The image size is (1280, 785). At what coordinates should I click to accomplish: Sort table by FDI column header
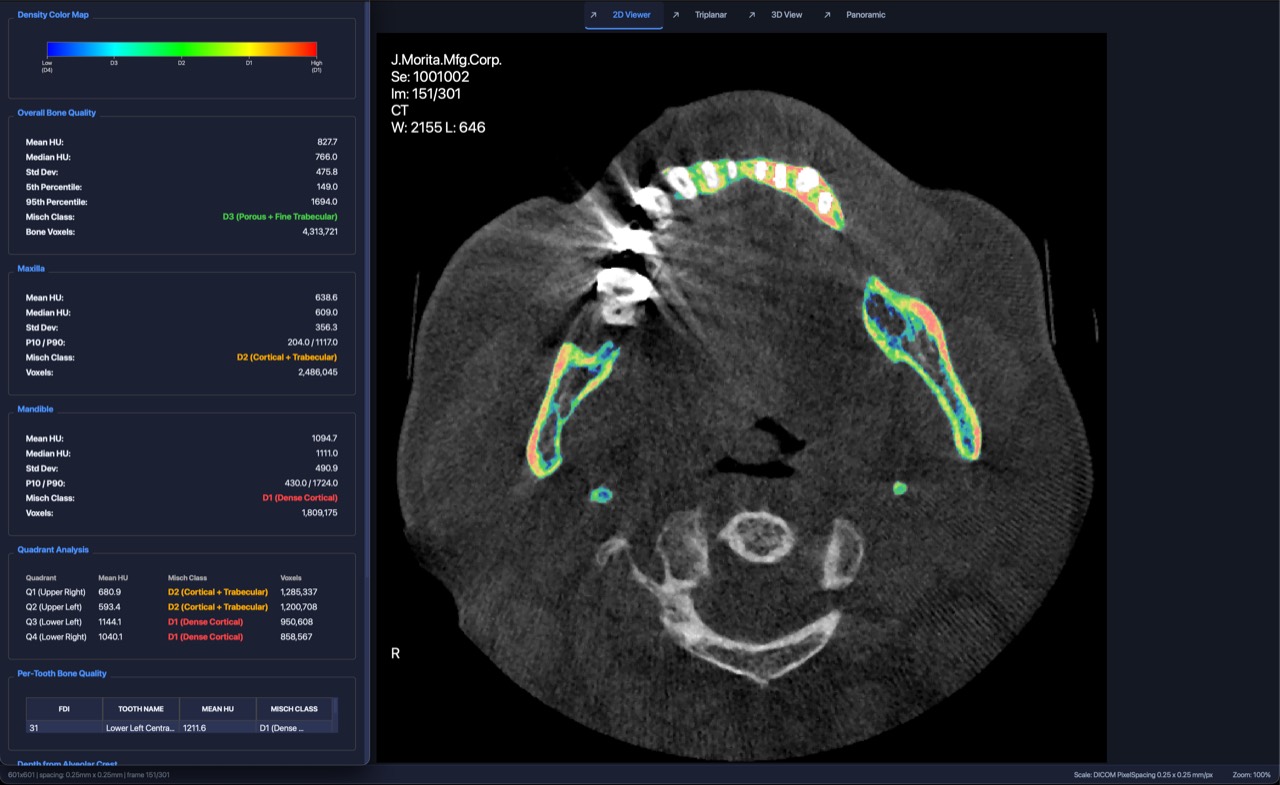[64, 709]
